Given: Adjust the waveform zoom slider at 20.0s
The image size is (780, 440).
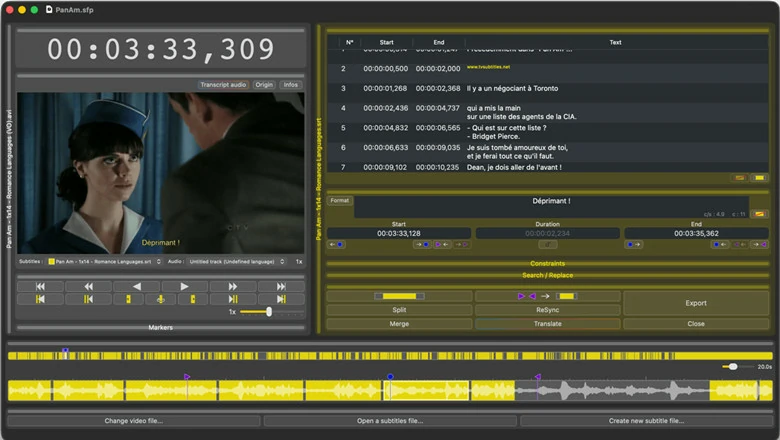Looking at the screenshot, I should point(733,366).
